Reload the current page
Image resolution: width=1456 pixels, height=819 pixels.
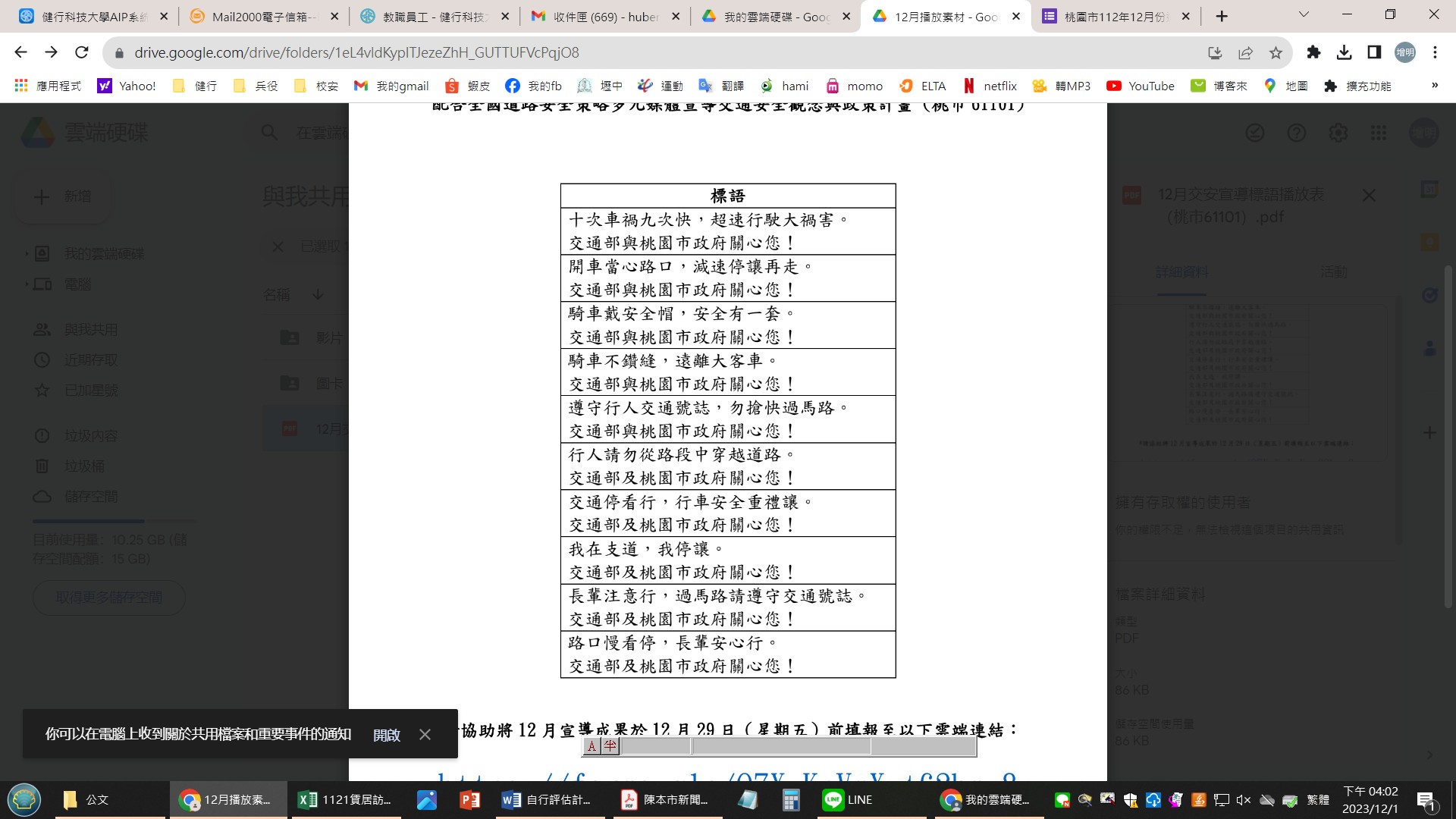point(82,52)
